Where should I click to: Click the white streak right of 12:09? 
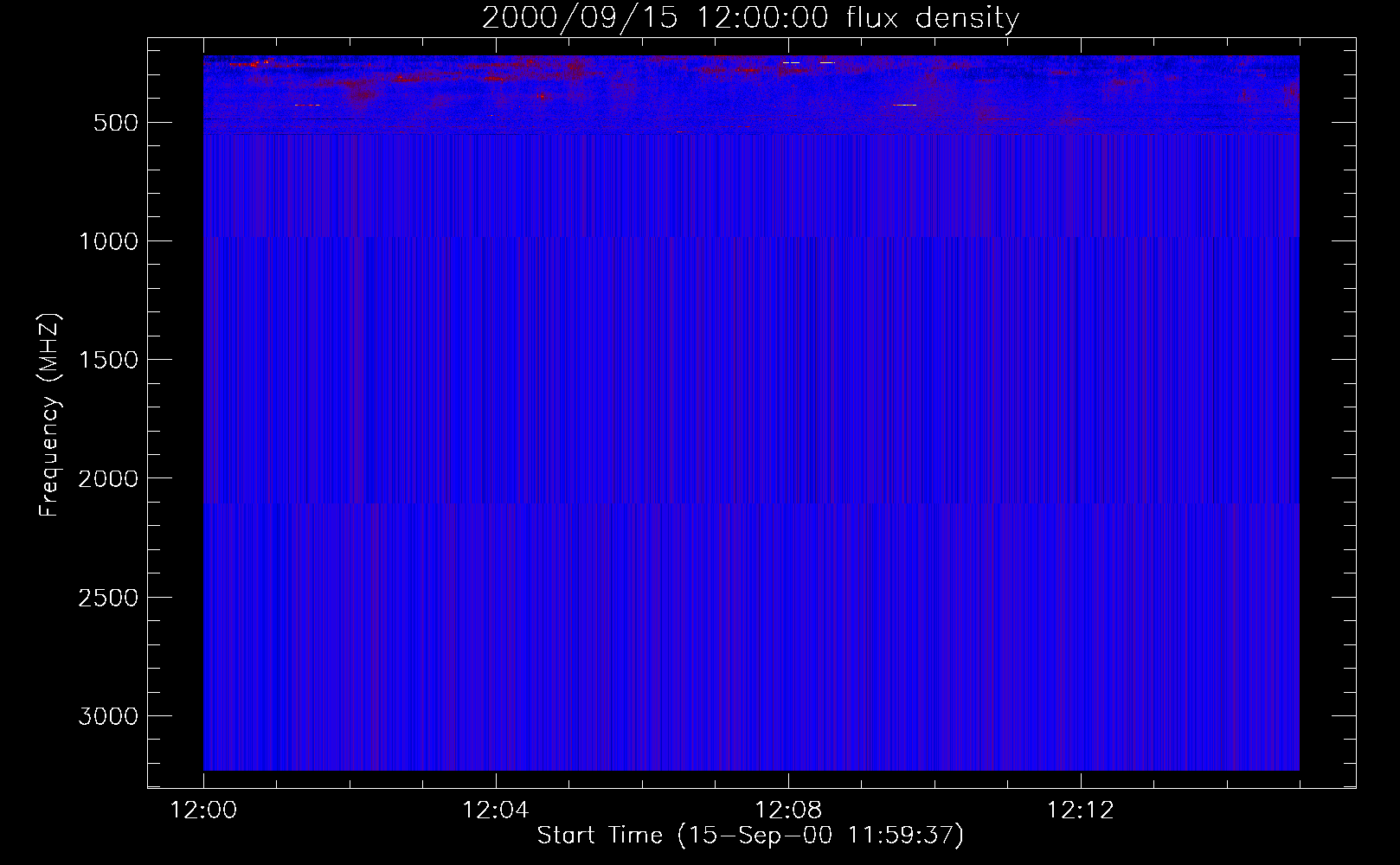coord(904,105)
